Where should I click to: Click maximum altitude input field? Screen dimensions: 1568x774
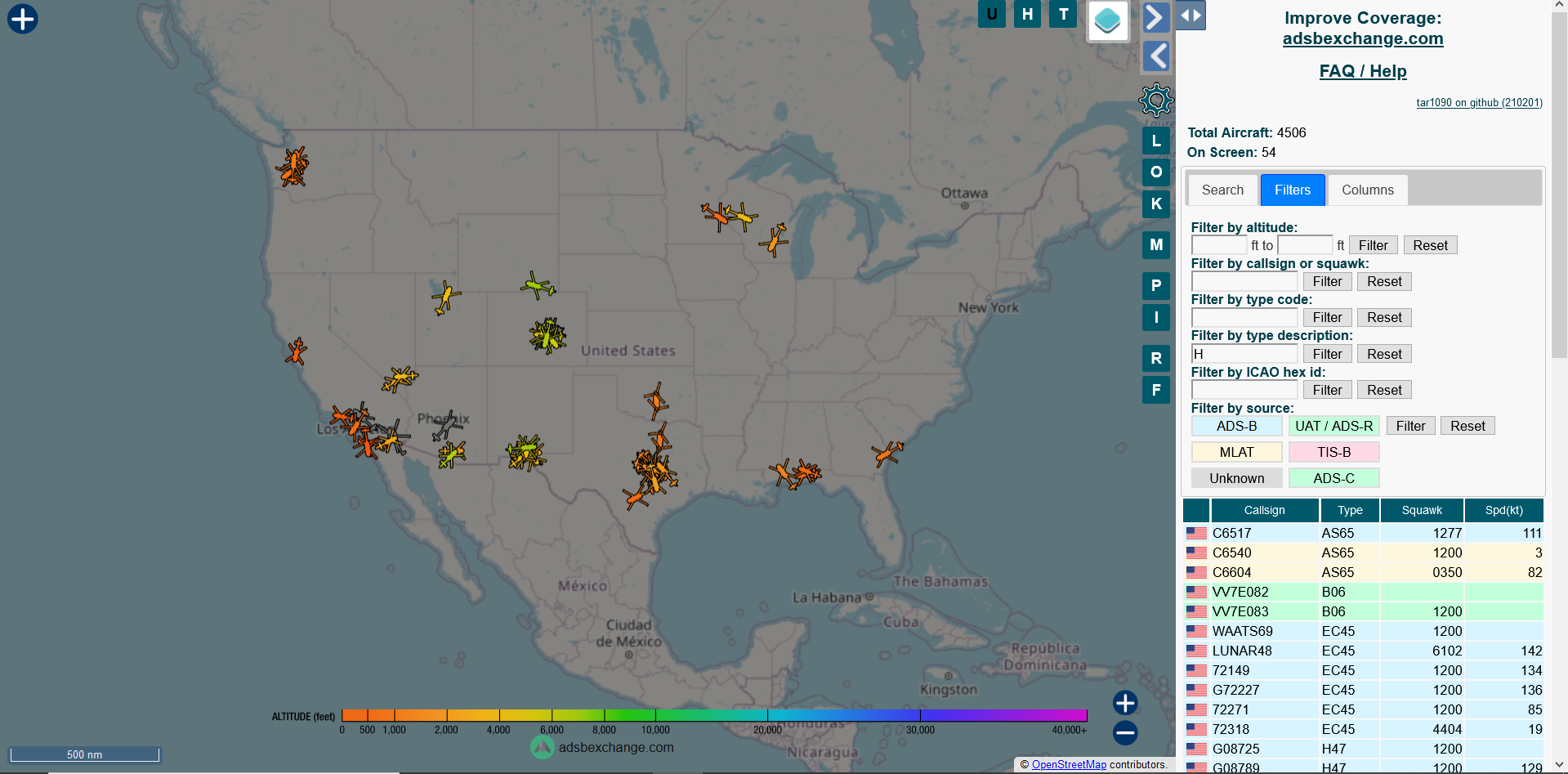pos(1305,245)
